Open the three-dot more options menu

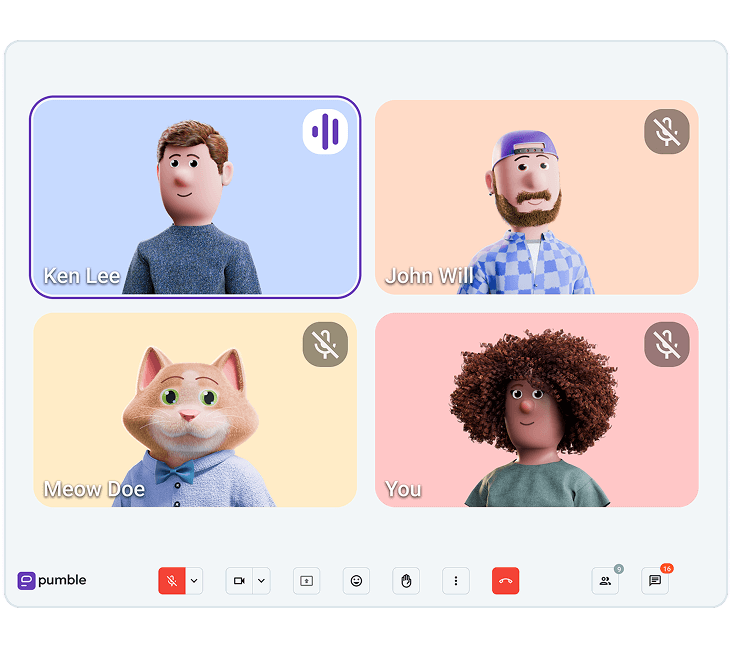pos(456,581)
